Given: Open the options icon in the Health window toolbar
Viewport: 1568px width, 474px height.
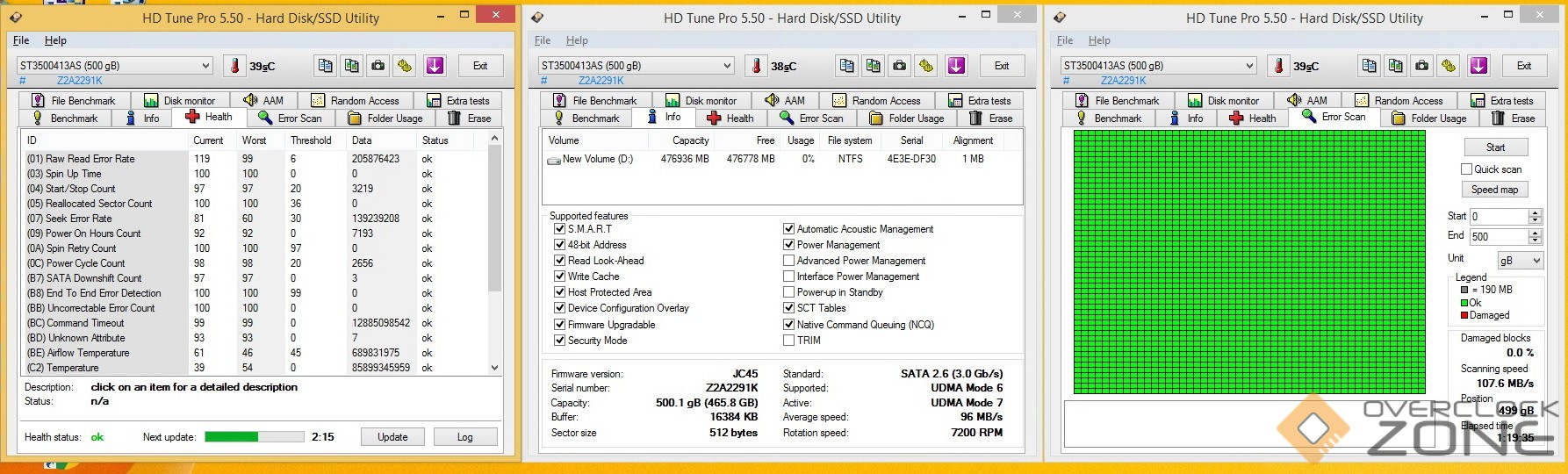Looking at the screenshot, I should click(404, 66).
